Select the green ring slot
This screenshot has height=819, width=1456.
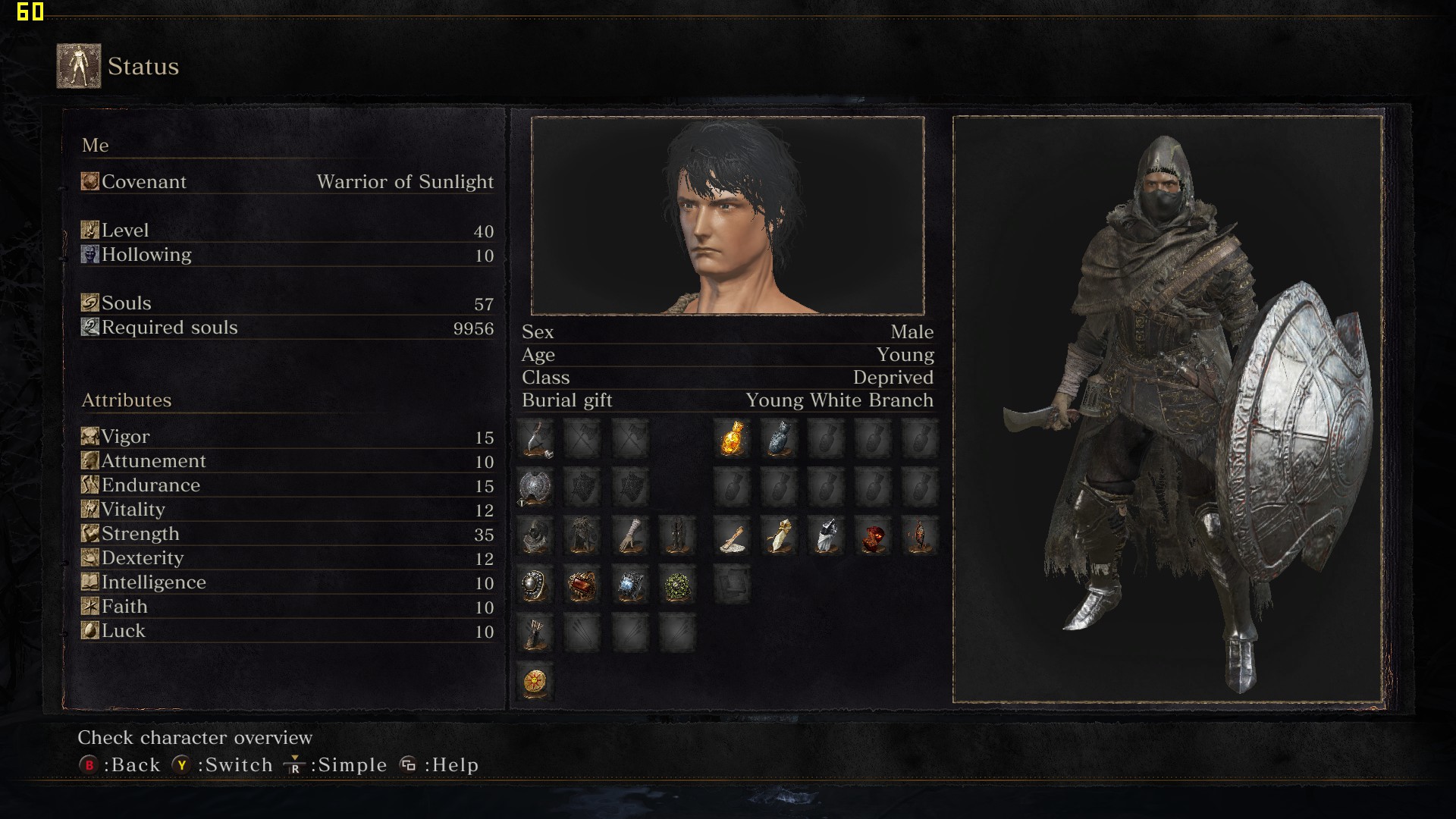click(x=676, y=585)
